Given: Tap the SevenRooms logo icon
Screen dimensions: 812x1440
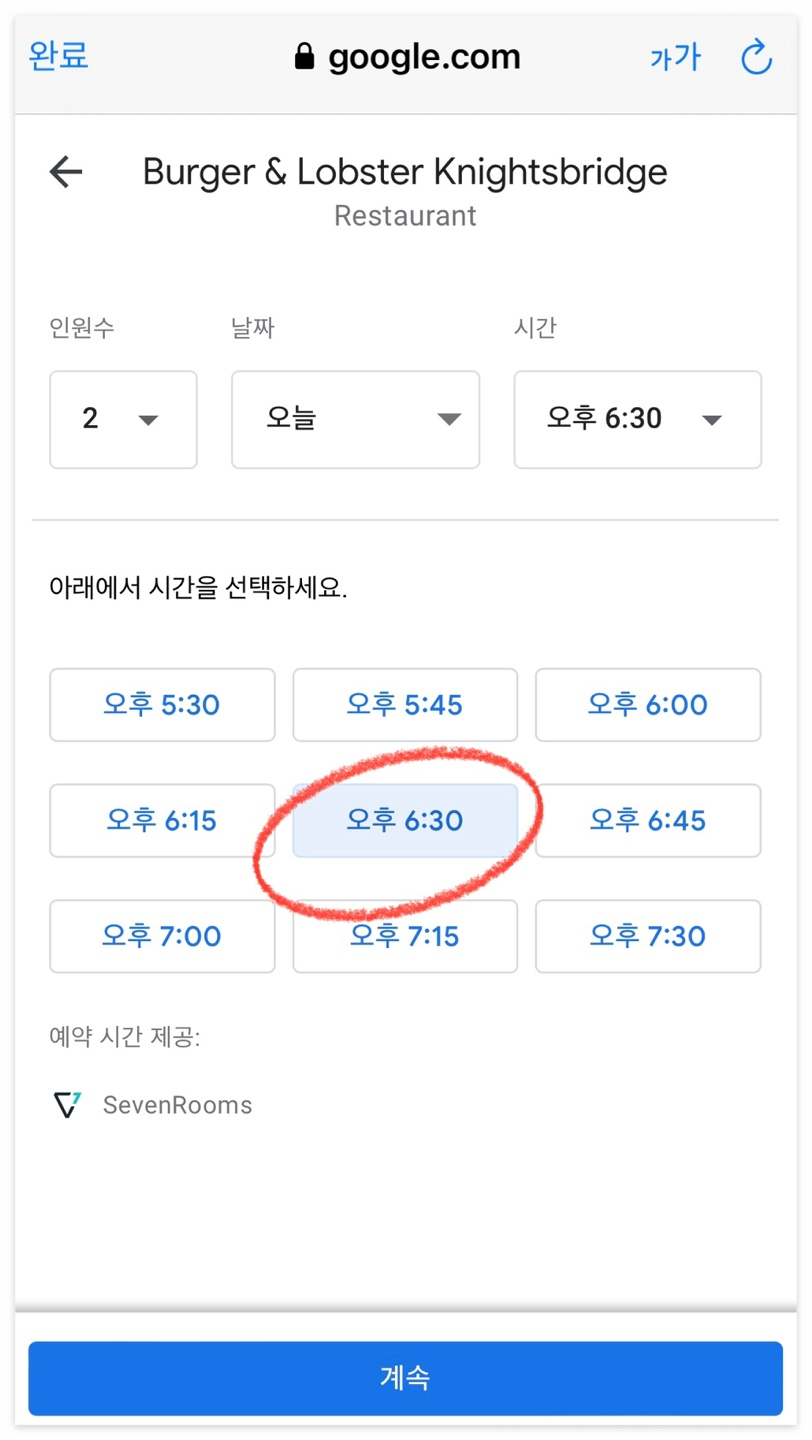Looking at the screenshot, I should click(67, 1105).
